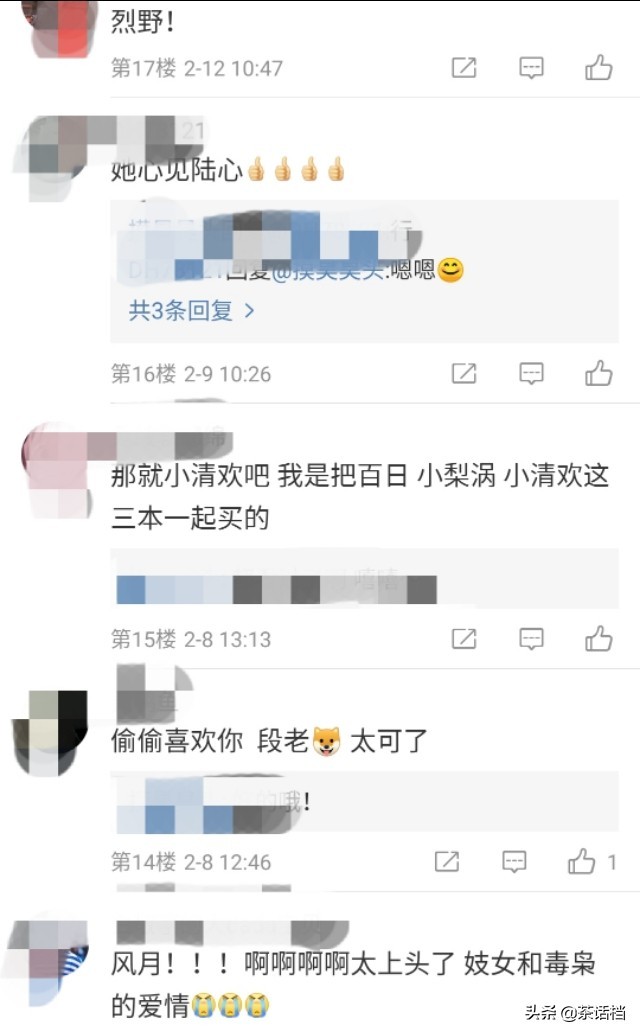Share the 第14楼 comment
The image size is (640, 1035).
point(447,861)
